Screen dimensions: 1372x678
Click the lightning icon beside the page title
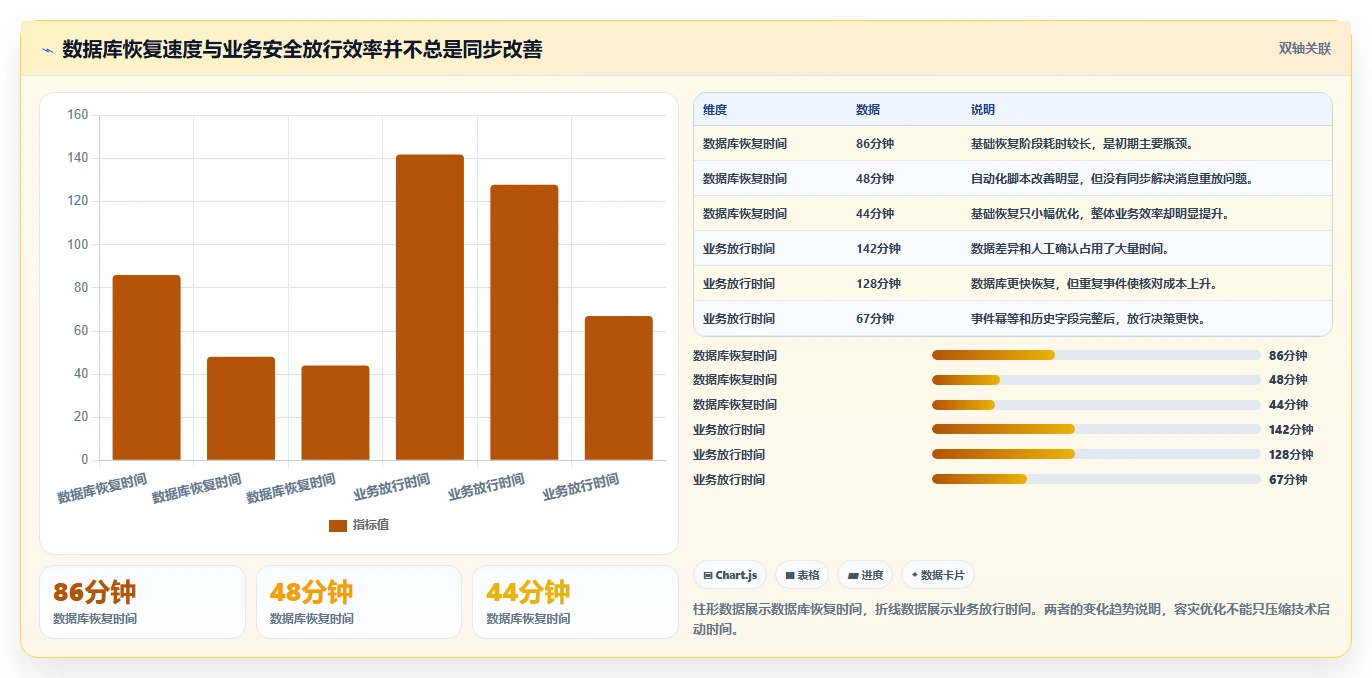tap(47, 50)
